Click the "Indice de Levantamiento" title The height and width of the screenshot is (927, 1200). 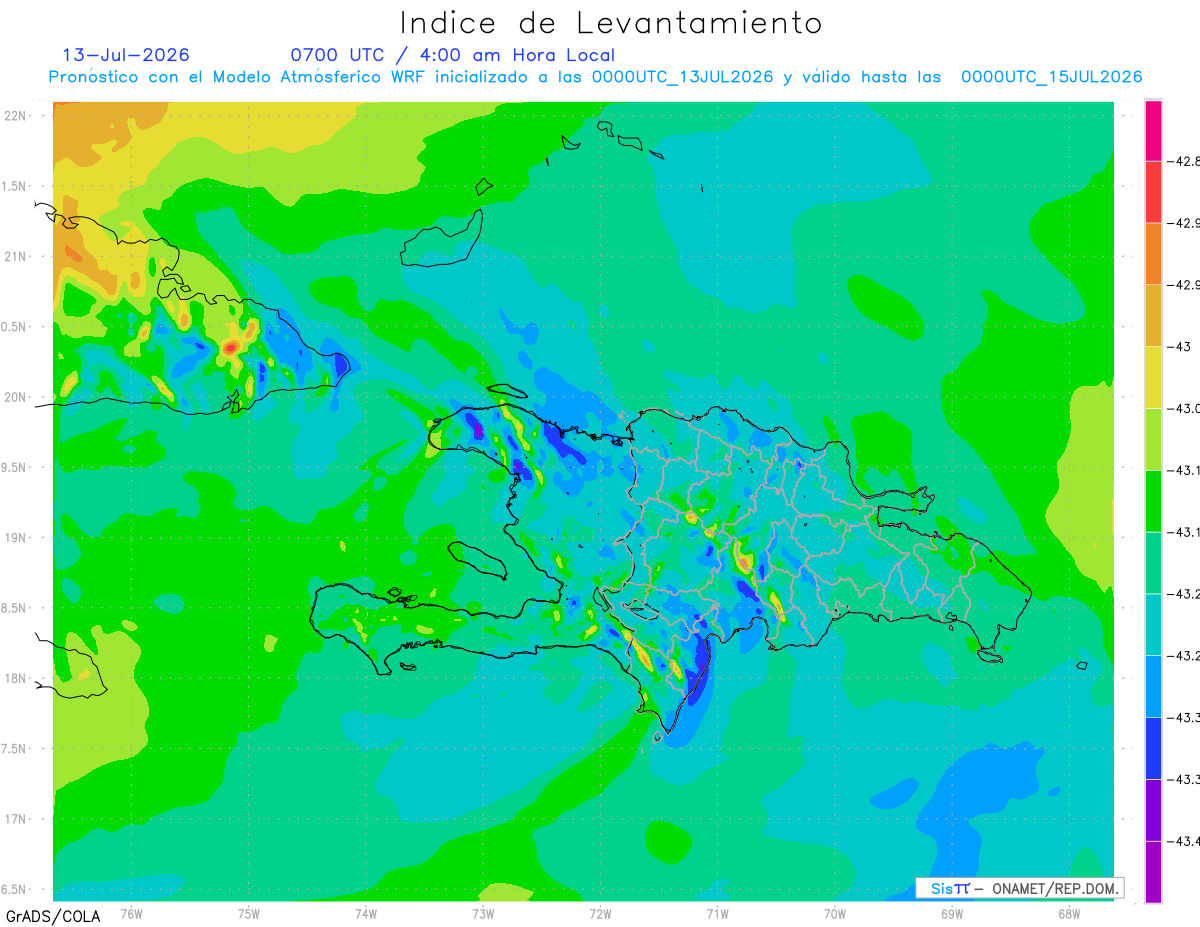point(611,22)
